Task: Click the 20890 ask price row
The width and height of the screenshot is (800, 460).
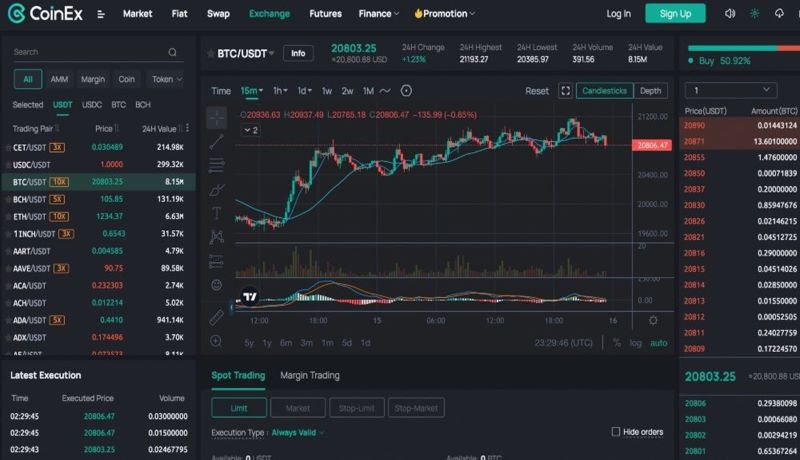Action: pyautogui.click(x=740, y=125)
